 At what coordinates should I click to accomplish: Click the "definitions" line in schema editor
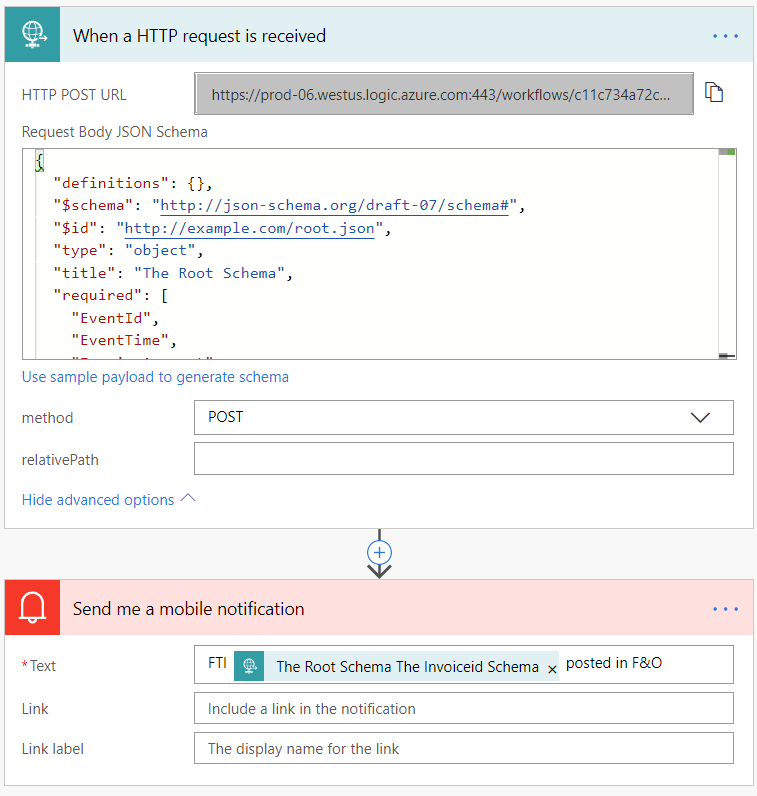[133, 183]
